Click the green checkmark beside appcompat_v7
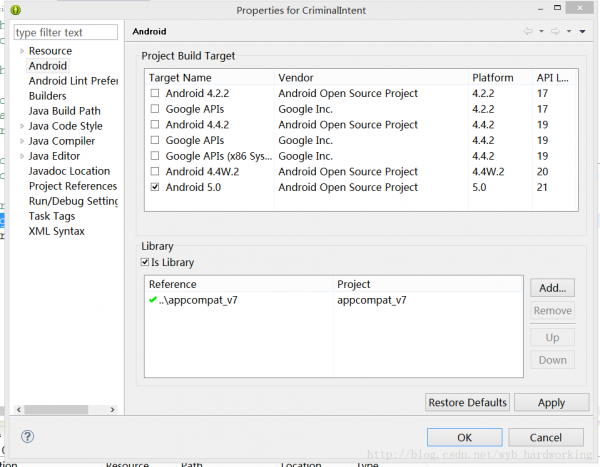The image size is (600, 467). point(153,299)
